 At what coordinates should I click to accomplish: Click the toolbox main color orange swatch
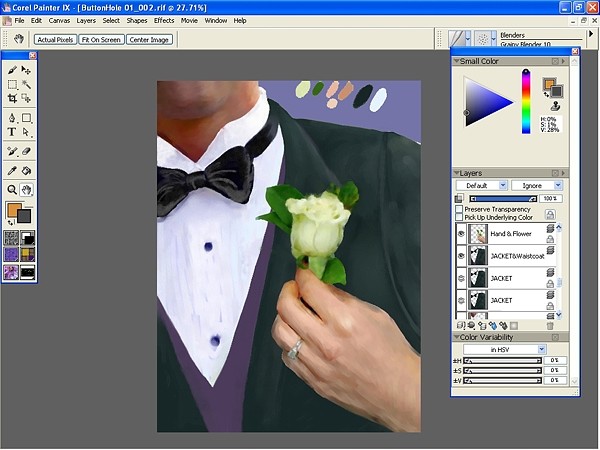[13, 209]
